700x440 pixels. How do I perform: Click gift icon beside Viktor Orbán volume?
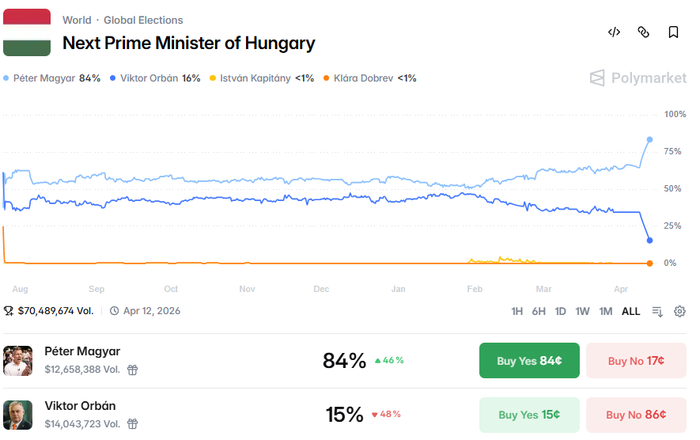(132, 423)
